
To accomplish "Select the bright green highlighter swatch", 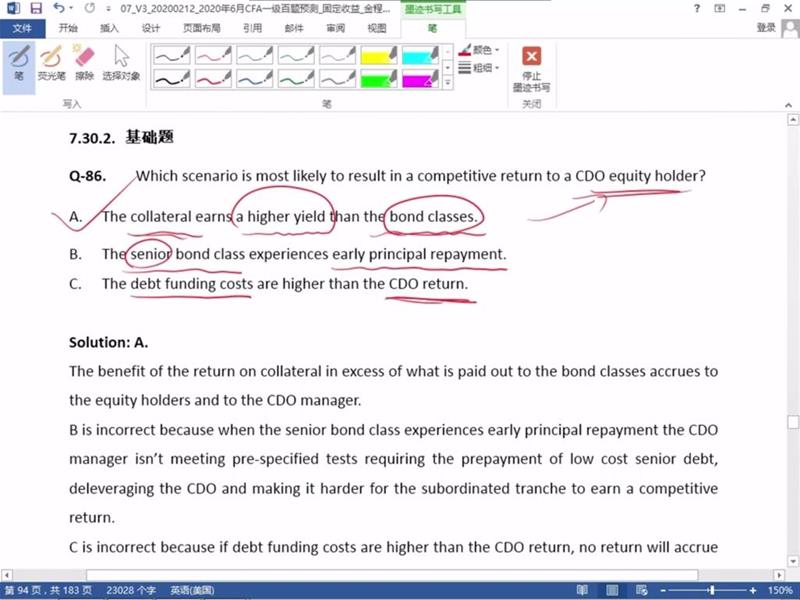I will (x=379, y=79).
